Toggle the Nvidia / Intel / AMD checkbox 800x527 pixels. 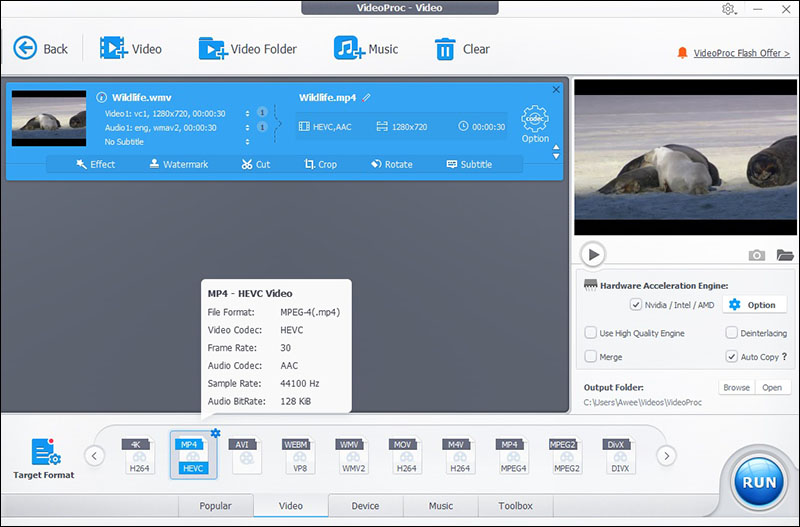(x=636, y=304)
